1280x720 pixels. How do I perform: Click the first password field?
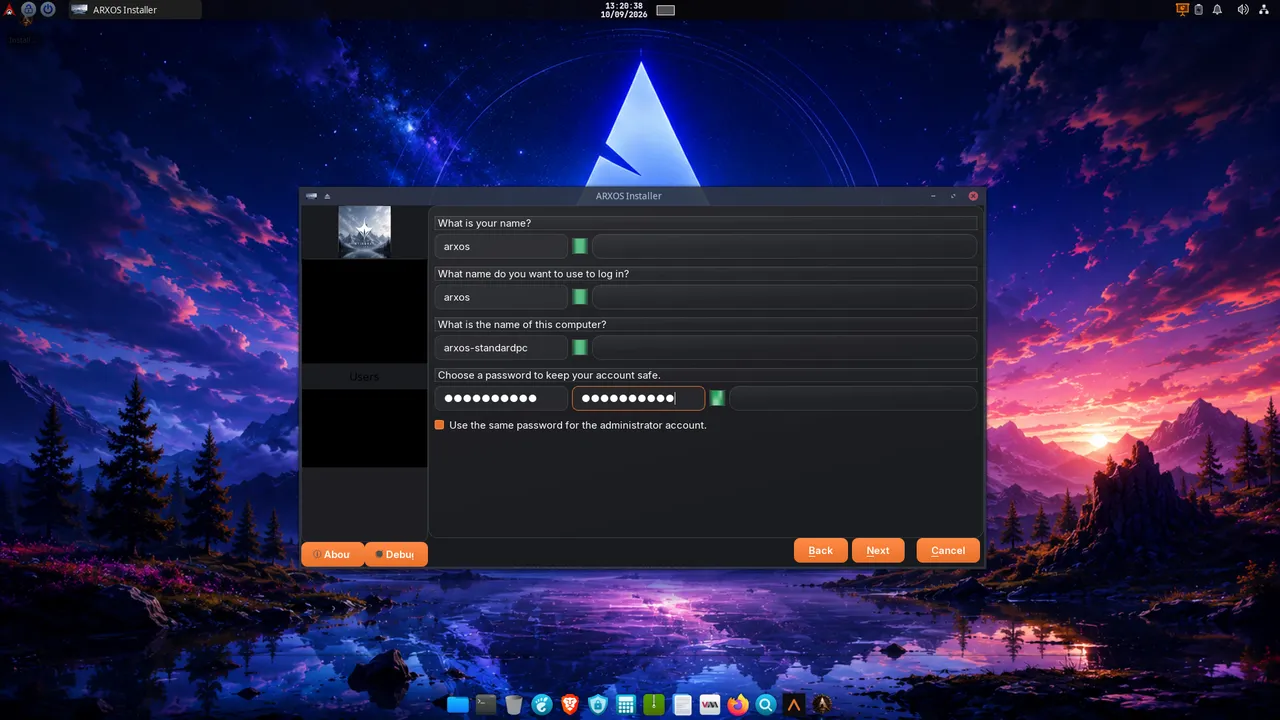pyautogui.click(x=501, y=398)
